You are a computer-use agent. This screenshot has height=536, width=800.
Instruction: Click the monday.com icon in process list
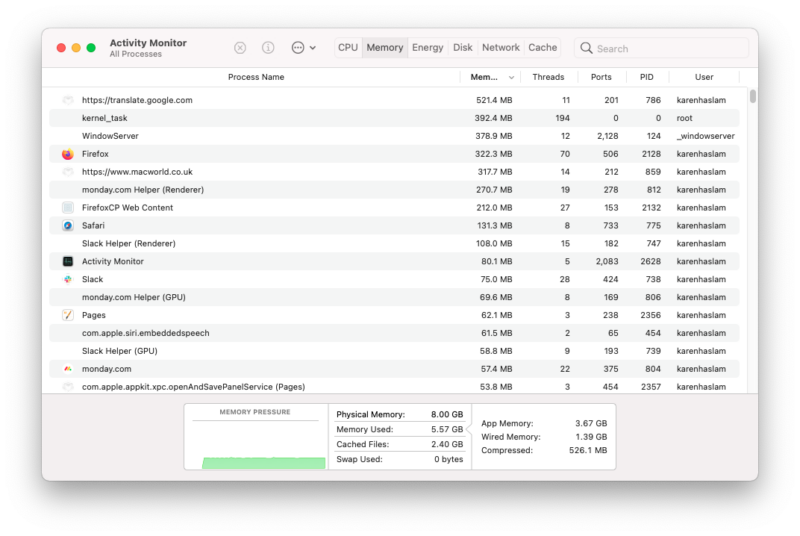(x=68, y=369)
